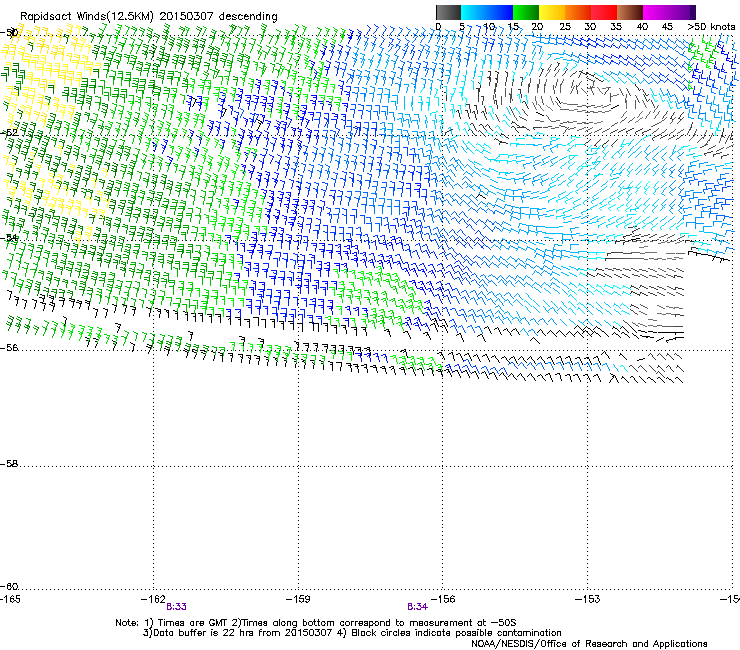Click the '-165' longitude axis label

[10, 599]
